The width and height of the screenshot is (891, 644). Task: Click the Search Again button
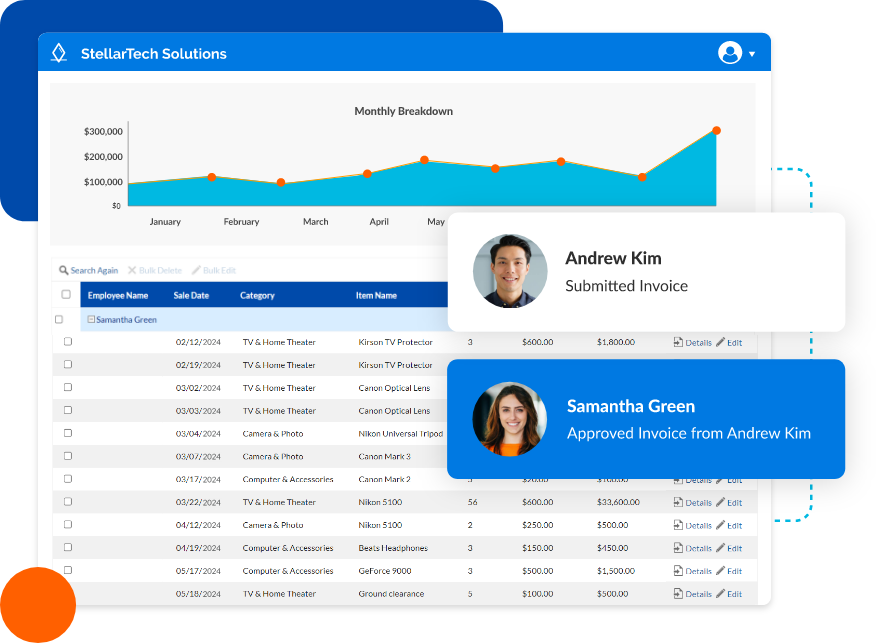89,270
